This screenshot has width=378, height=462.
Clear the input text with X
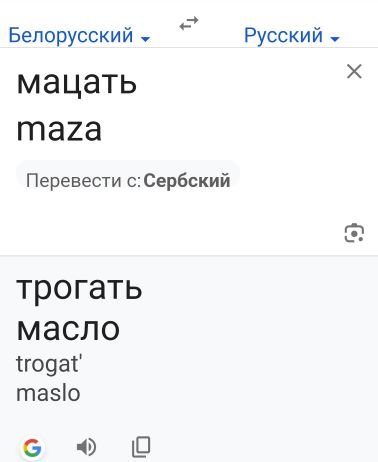[354, 71]
